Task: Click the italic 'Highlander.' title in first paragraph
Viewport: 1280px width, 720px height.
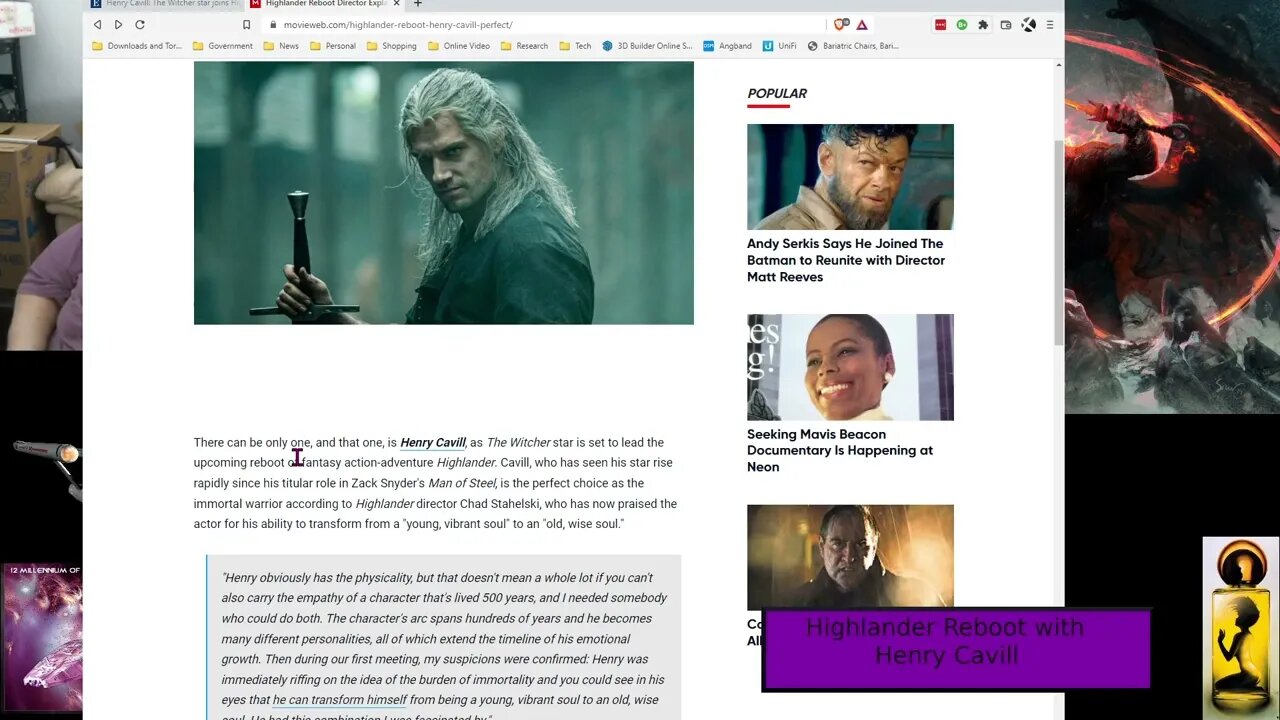Action: click(466, 463)
